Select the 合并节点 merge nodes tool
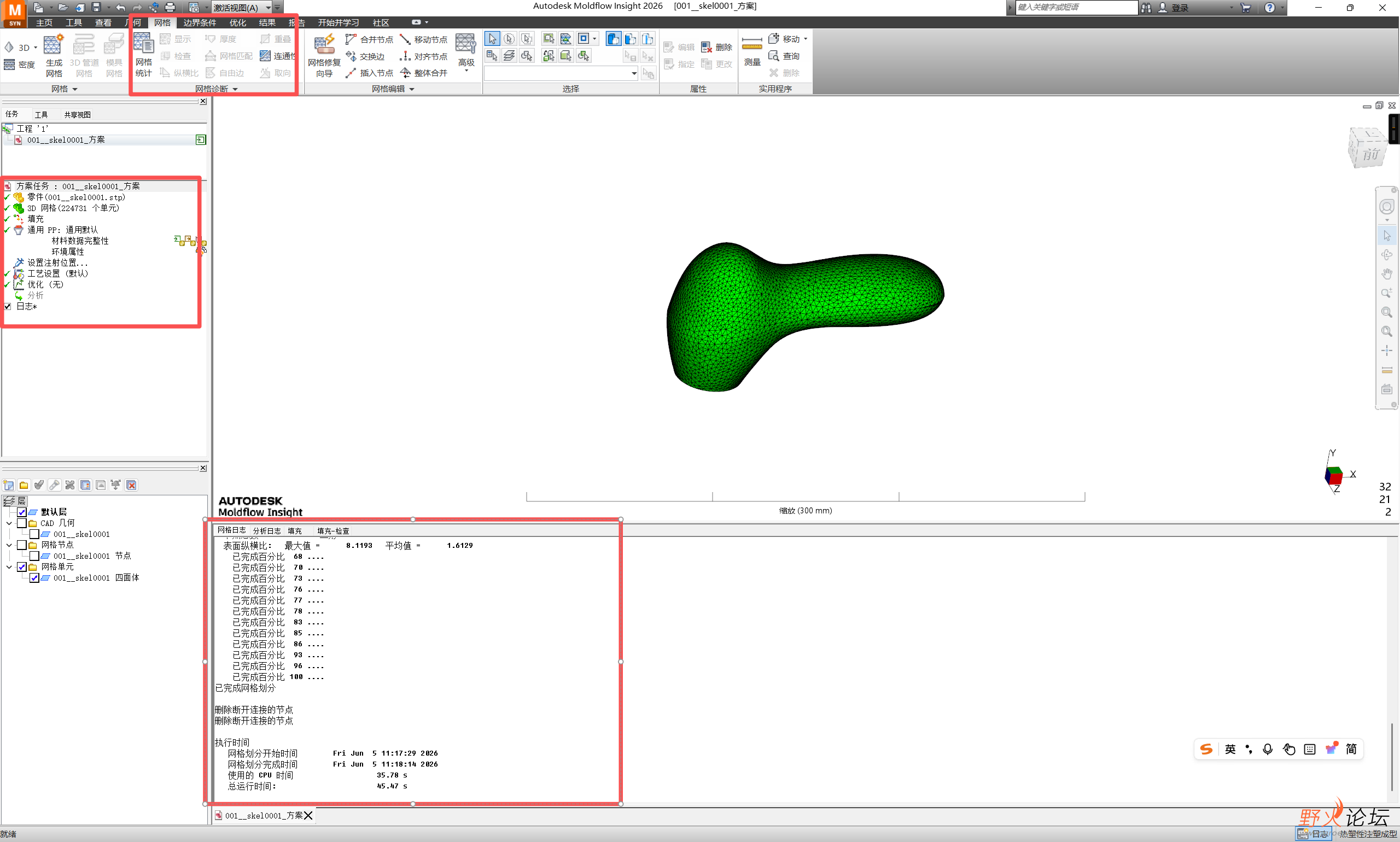1400x842 pixels. tap(370, 39)
